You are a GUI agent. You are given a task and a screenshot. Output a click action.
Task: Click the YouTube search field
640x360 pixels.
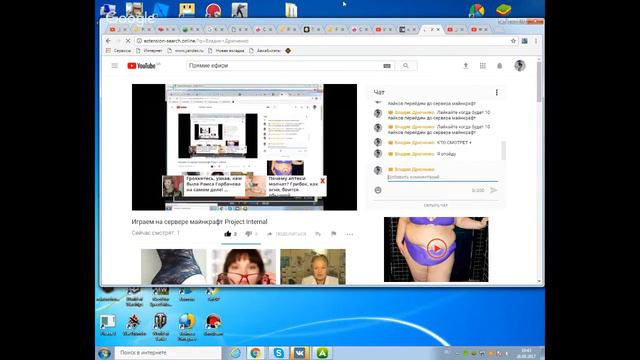(x=284, y=66)
